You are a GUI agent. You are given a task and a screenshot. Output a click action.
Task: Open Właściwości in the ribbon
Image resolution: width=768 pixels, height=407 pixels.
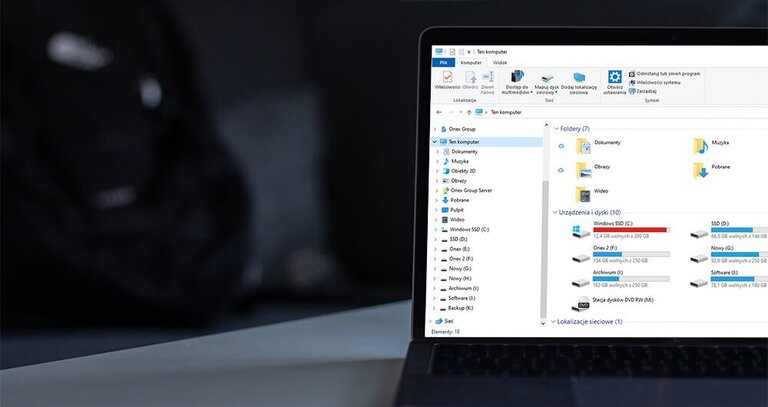pos(447,80)
